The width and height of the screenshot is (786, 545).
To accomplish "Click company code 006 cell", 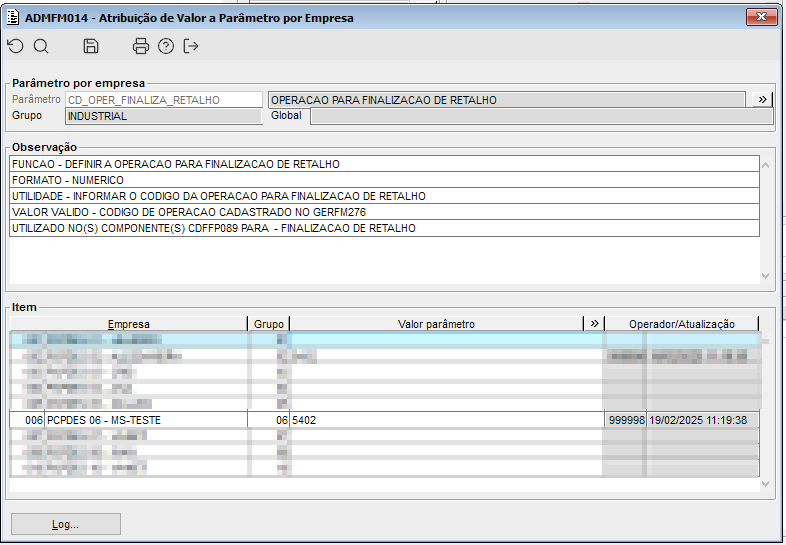I will point(28,420).
